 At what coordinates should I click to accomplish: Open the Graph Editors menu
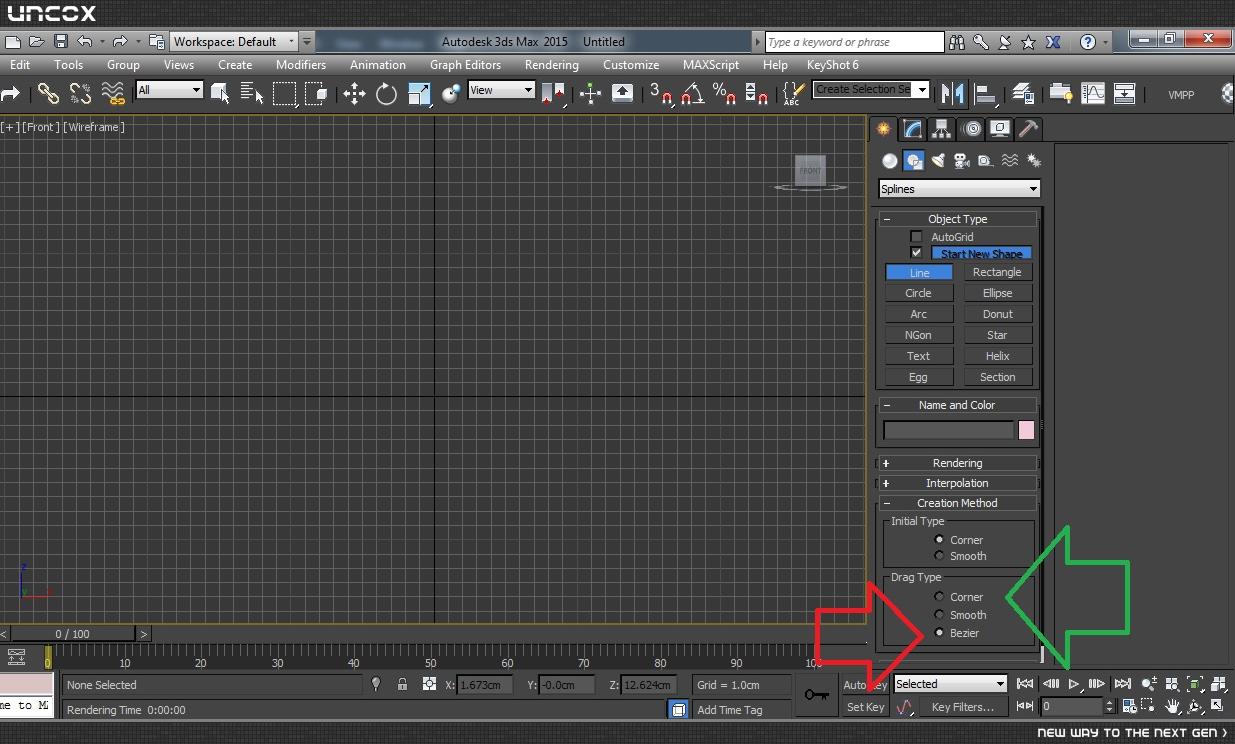(x=466, y=64)
